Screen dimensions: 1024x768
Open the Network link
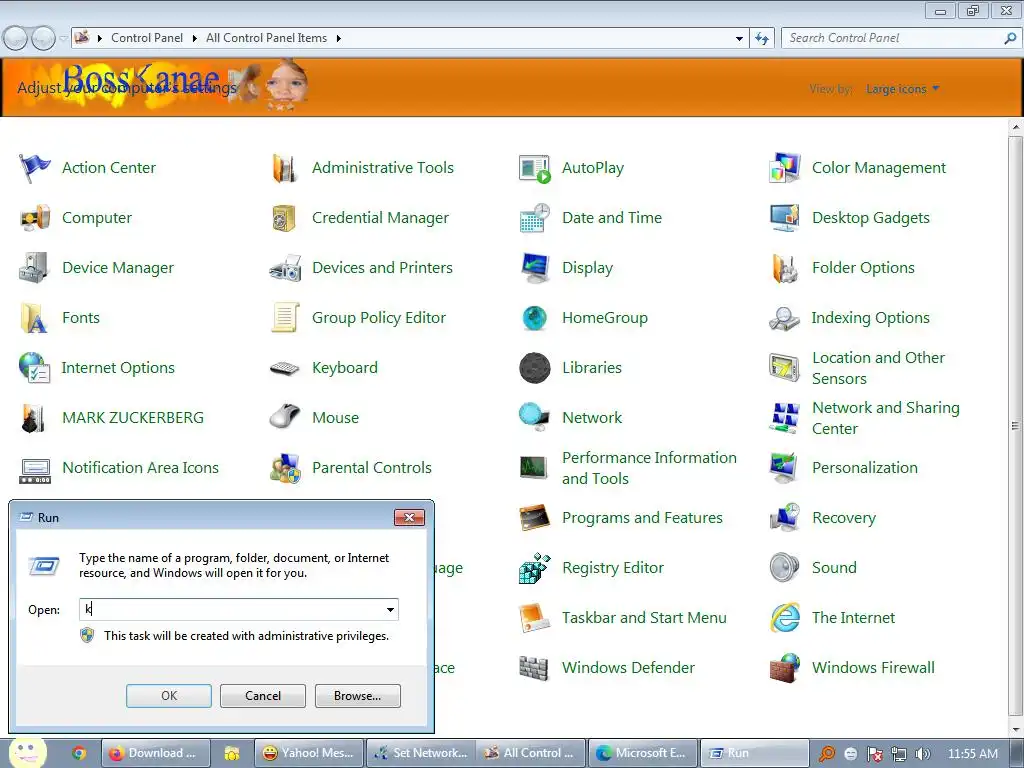pos(592,418)
